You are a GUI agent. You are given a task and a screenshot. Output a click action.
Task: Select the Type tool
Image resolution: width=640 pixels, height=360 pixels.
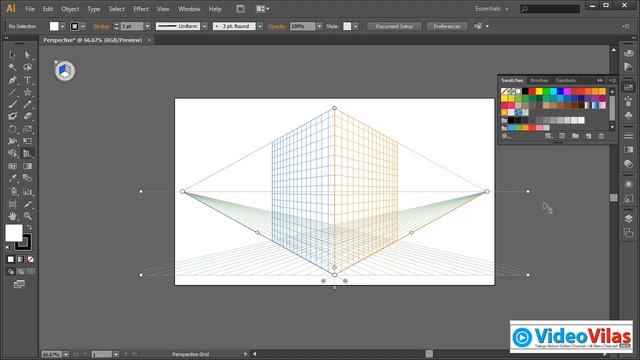27,80
